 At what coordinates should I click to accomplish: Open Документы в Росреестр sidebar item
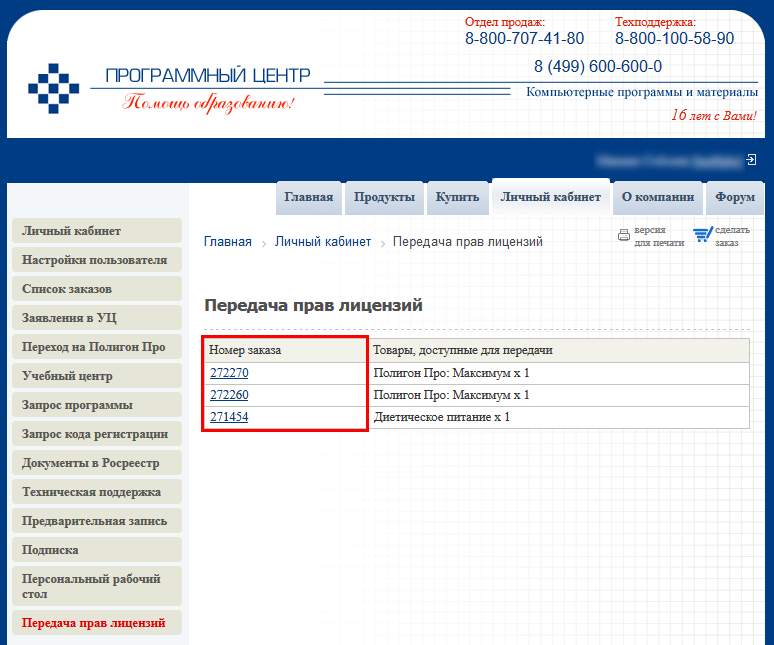tap(97, 463)
